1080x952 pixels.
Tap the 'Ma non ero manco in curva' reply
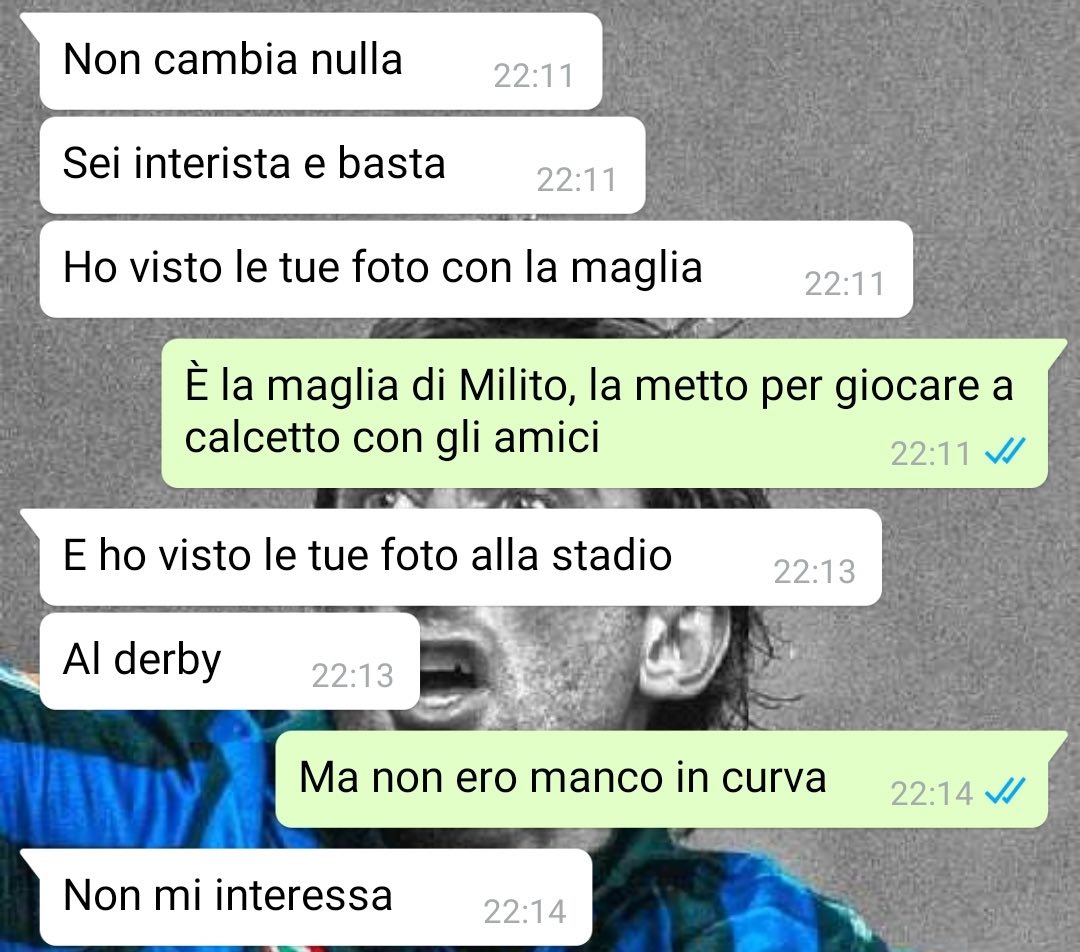coord(661,778)
